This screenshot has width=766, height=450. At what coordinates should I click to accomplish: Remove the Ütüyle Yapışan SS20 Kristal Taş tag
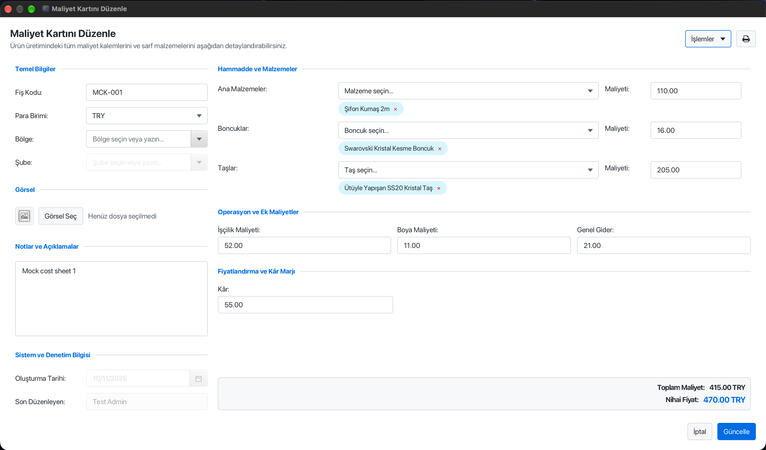(x=439, y=189)
